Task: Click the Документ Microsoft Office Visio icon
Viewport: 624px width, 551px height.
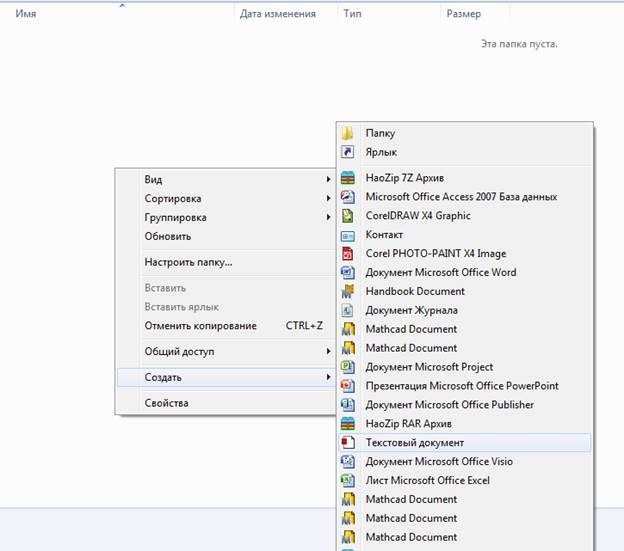Action: [x=348, y=461]
